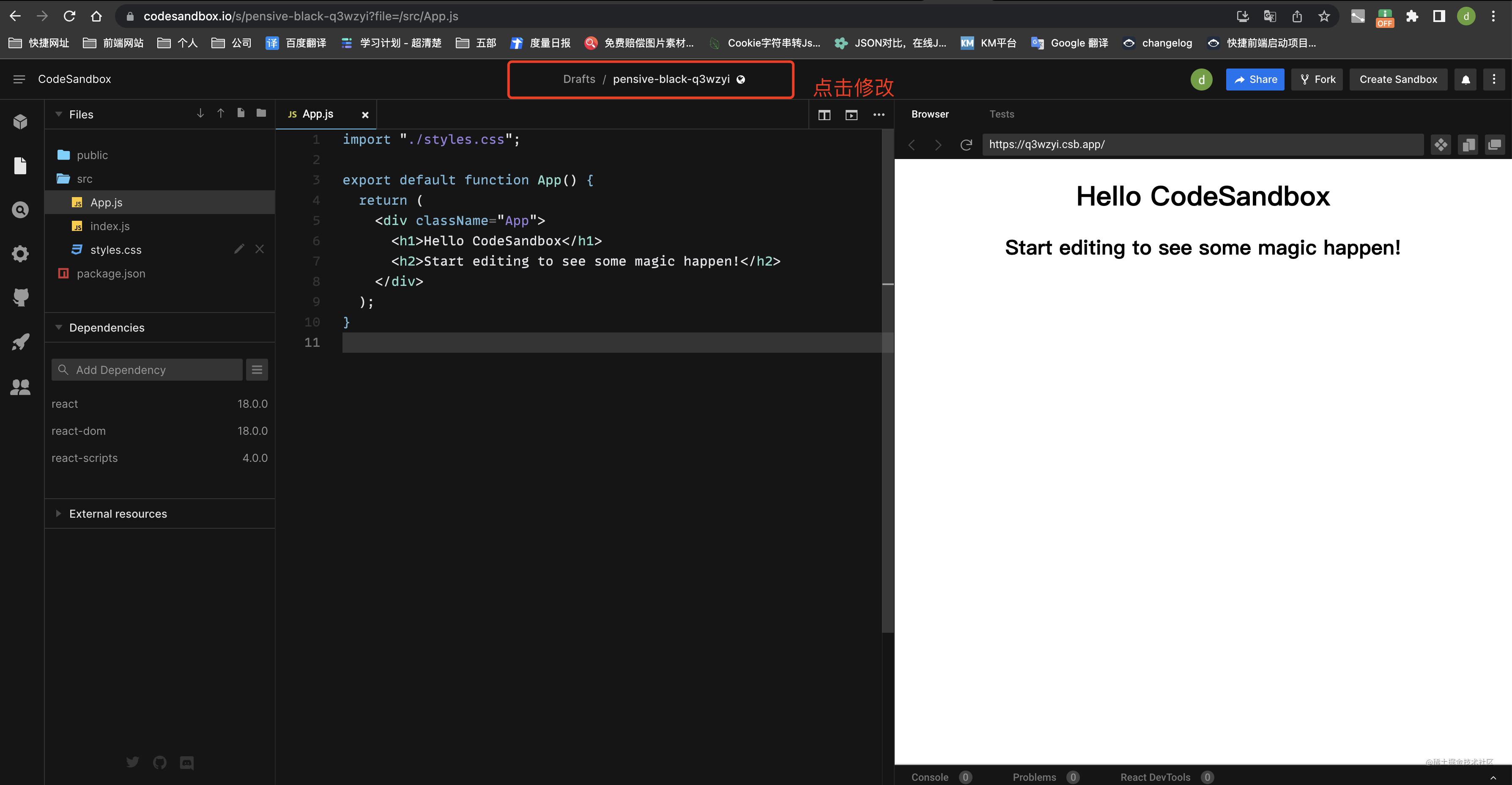Image resolution: width=1512 pixels, height=785 pixels.
Task: Open the Twitter link at sidebar bottom
Action: 133,761
